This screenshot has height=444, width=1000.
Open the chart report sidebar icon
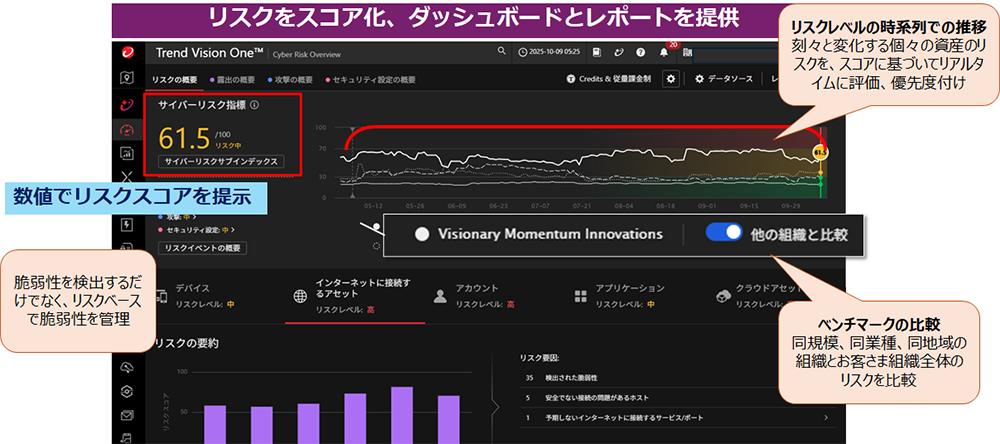pyautogui.click(x=127, y=153)
